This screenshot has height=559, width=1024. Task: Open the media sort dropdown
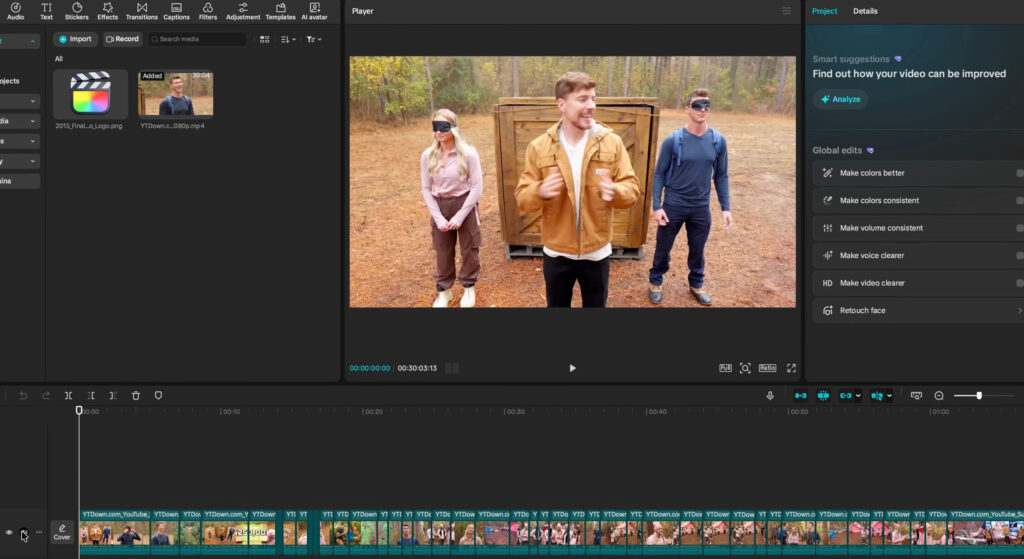(x=288, y=39)
